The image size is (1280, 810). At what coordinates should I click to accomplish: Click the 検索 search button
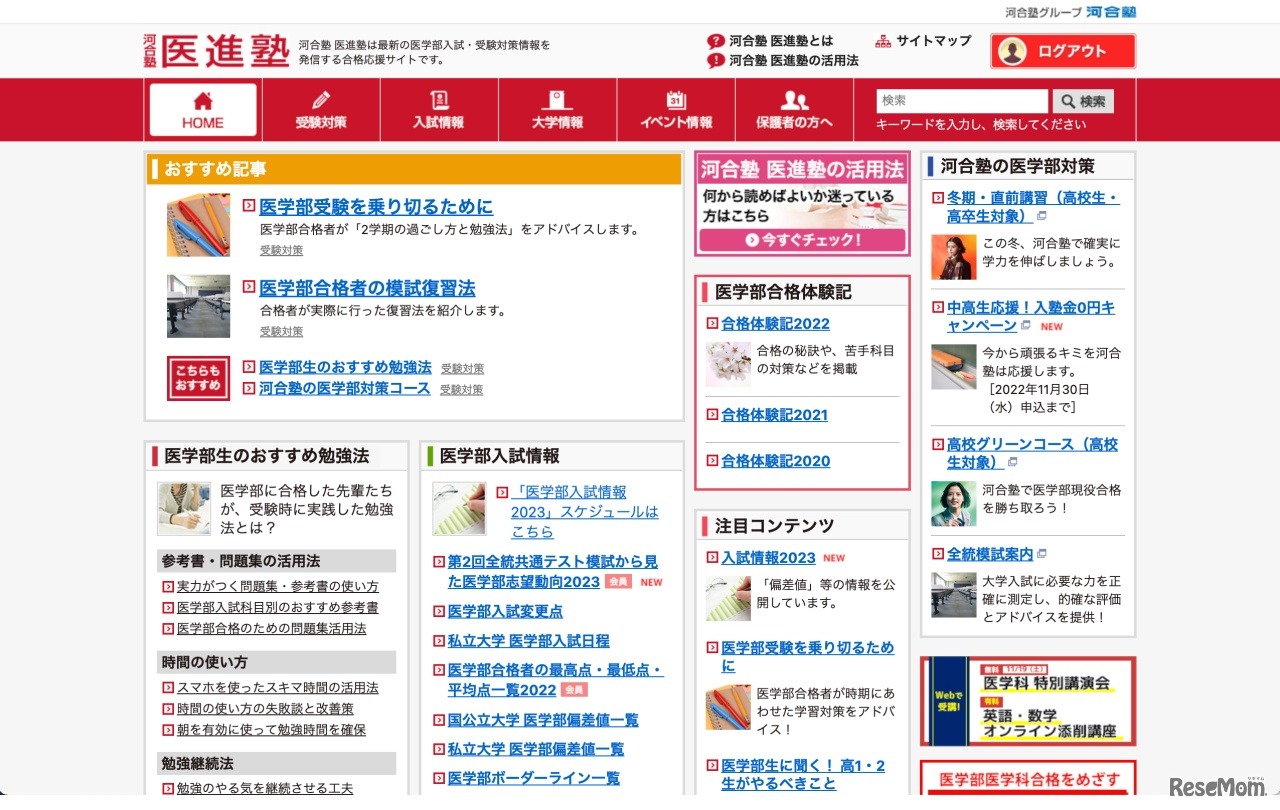pyautogui.click(x=1083, y=101)
